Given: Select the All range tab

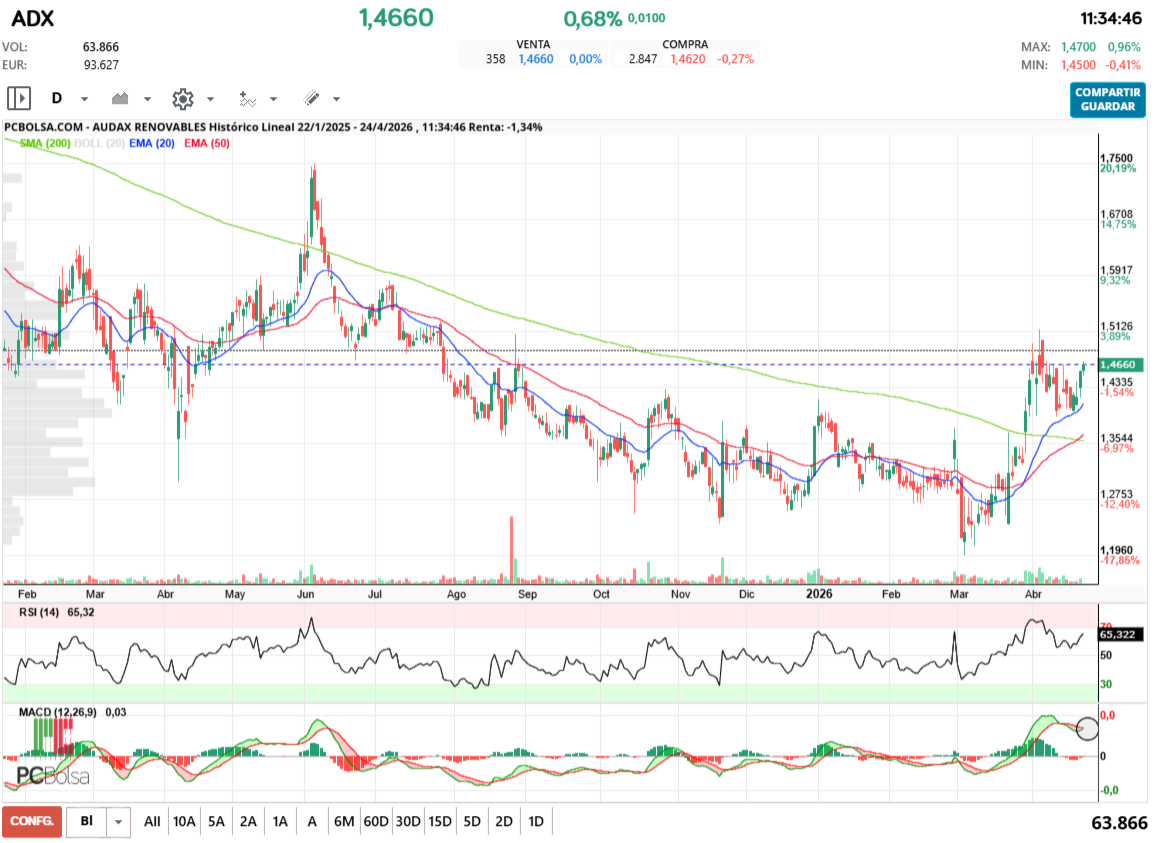Looking at the screenshot, I should [x=151, y=821].
